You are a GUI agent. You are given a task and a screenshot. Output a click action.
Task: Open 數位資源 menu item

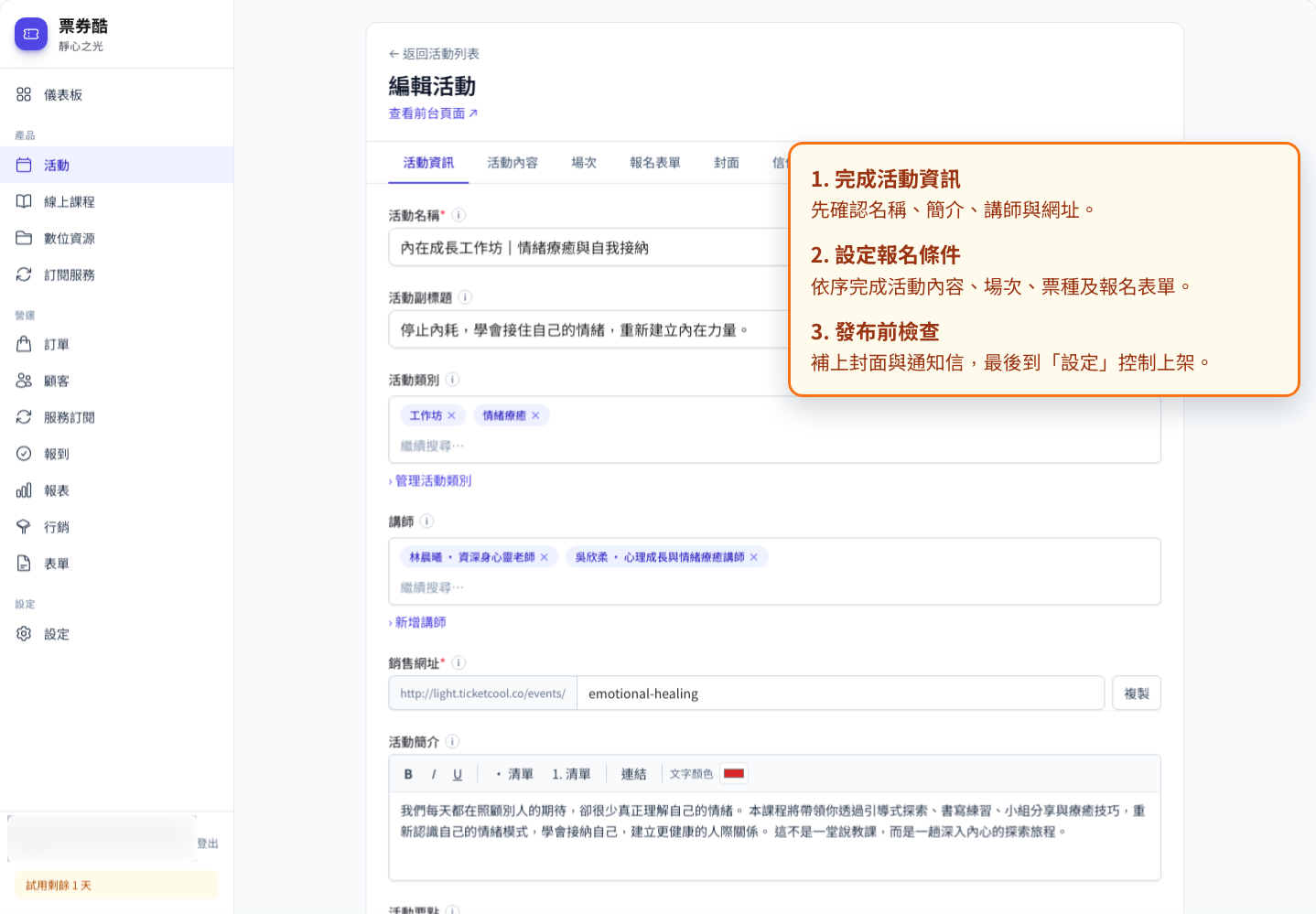116,238
